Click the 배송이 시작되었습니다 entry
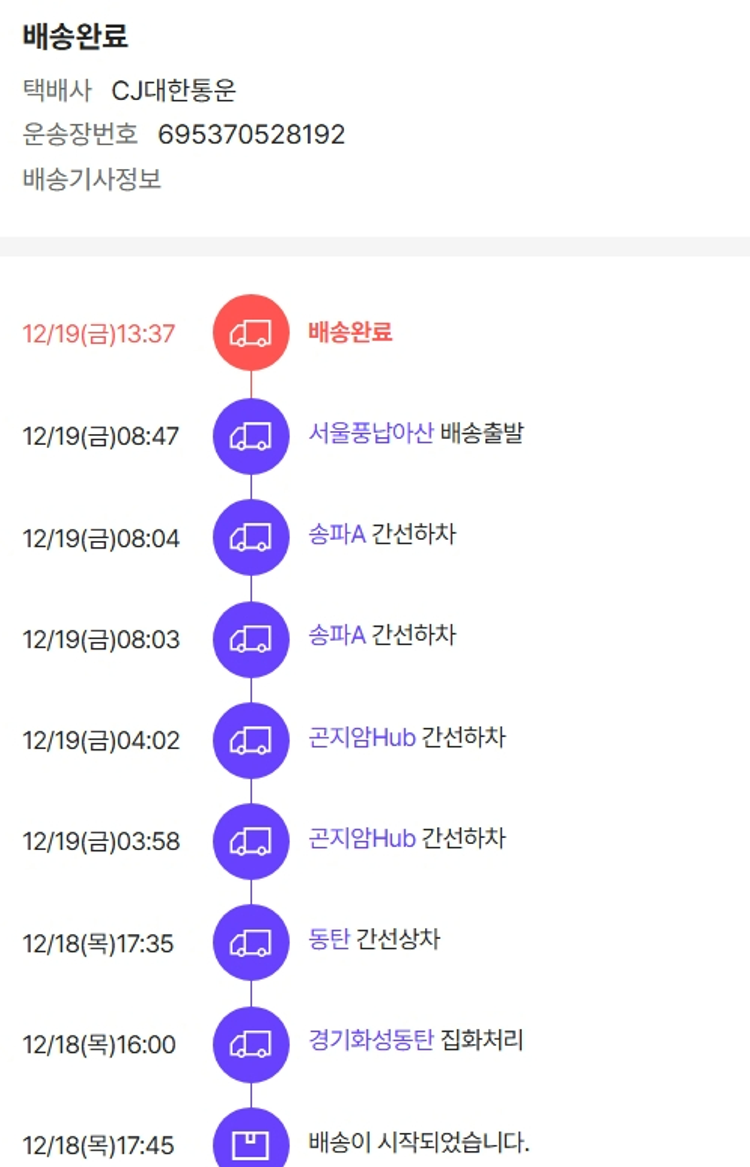Image resolution: width=750 pixels, height=1167 pixels. pyautogui.click(x=419, y=1142)
